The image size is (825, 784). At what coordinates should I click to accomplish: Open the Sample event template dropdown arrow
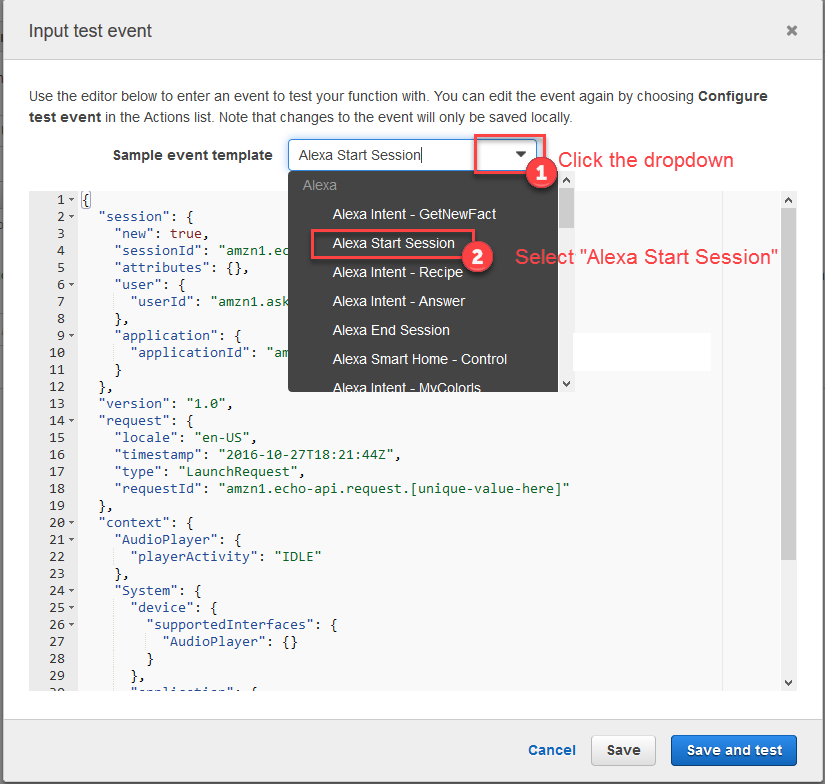tap(520, 155)
